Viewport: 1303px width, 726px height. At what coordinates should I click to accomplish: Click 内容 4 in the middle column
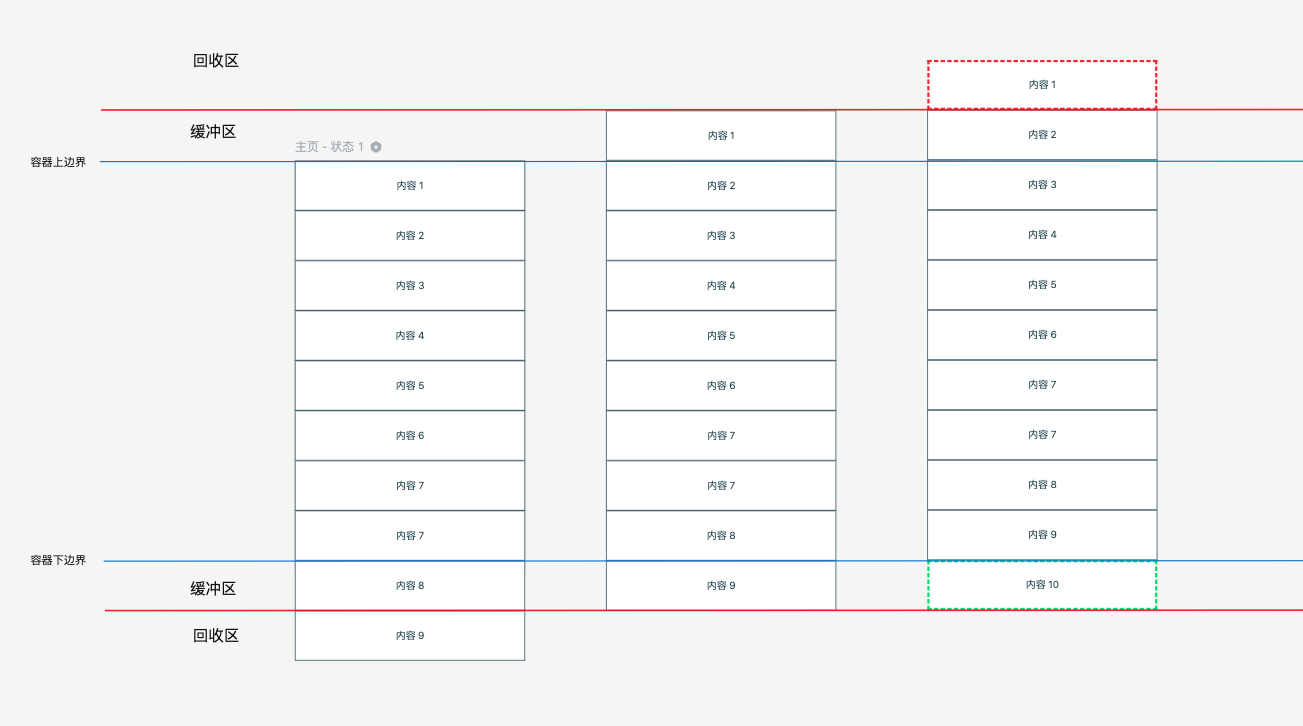721,286
